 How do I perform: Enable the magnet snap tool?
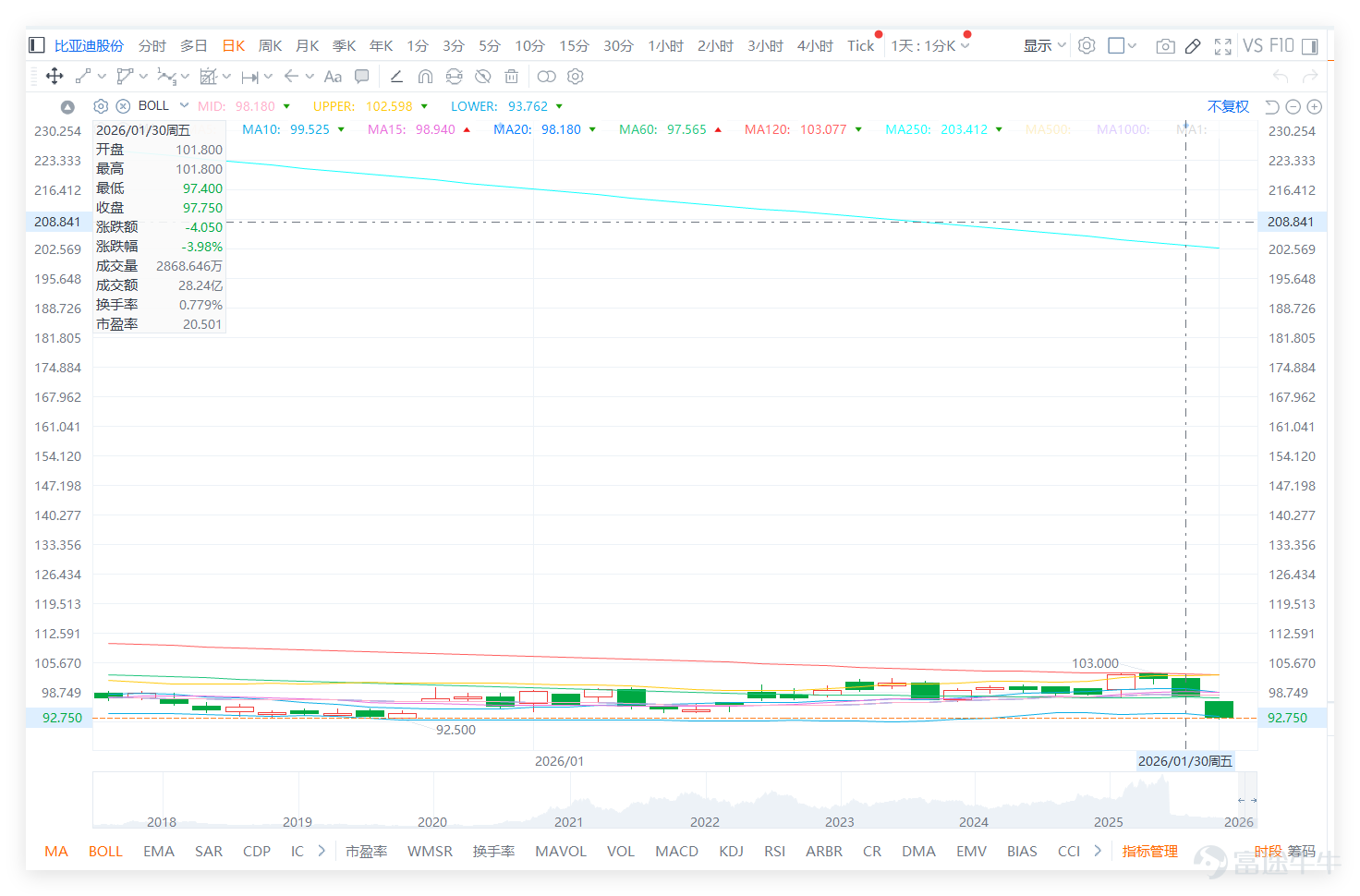(x=425, y=77)
